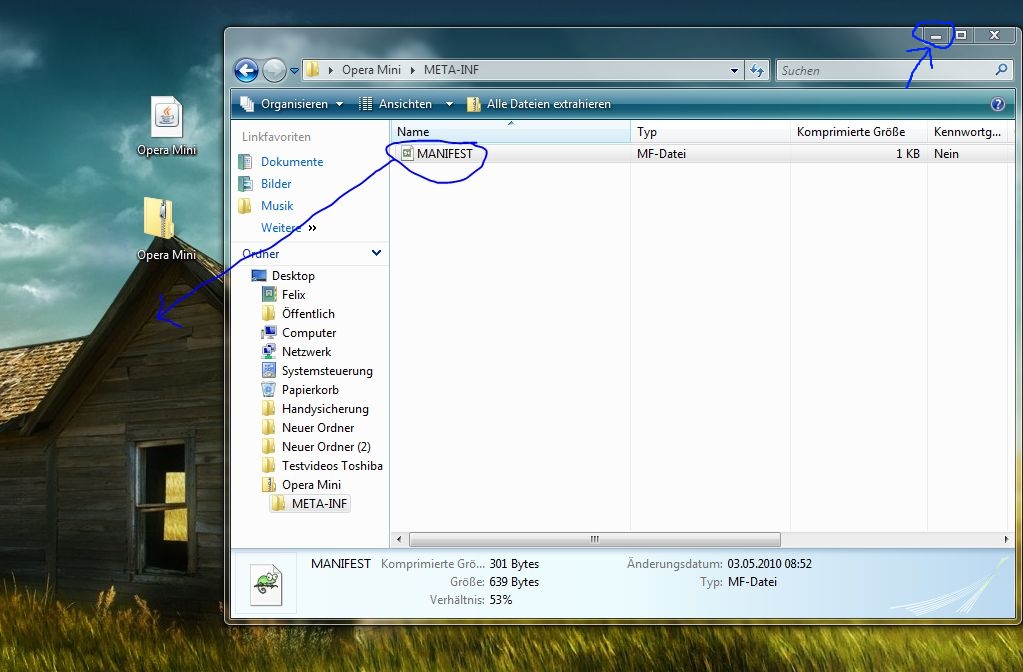Select Computer in the folder tree
Screen dimensions: 1023x672
[x=309, y=333]
